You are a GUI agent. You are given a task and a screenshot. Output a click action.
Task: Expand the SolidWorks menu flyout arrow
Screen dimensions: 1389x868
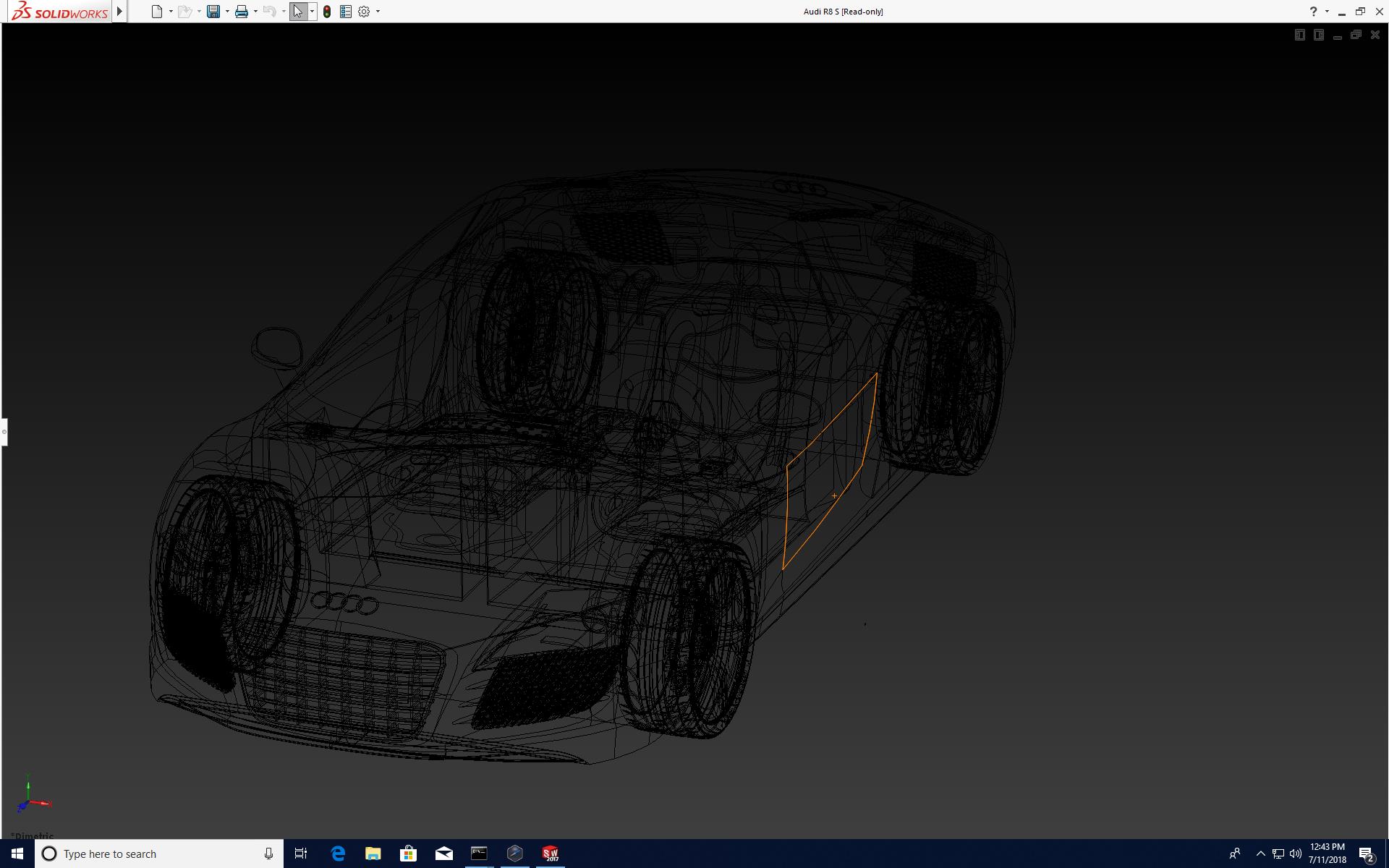point(120,12)
